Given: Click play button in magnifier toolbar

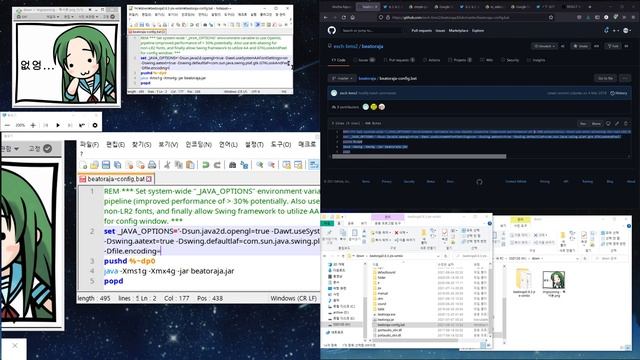Looking at the screenshot, I should coord(58,125).
